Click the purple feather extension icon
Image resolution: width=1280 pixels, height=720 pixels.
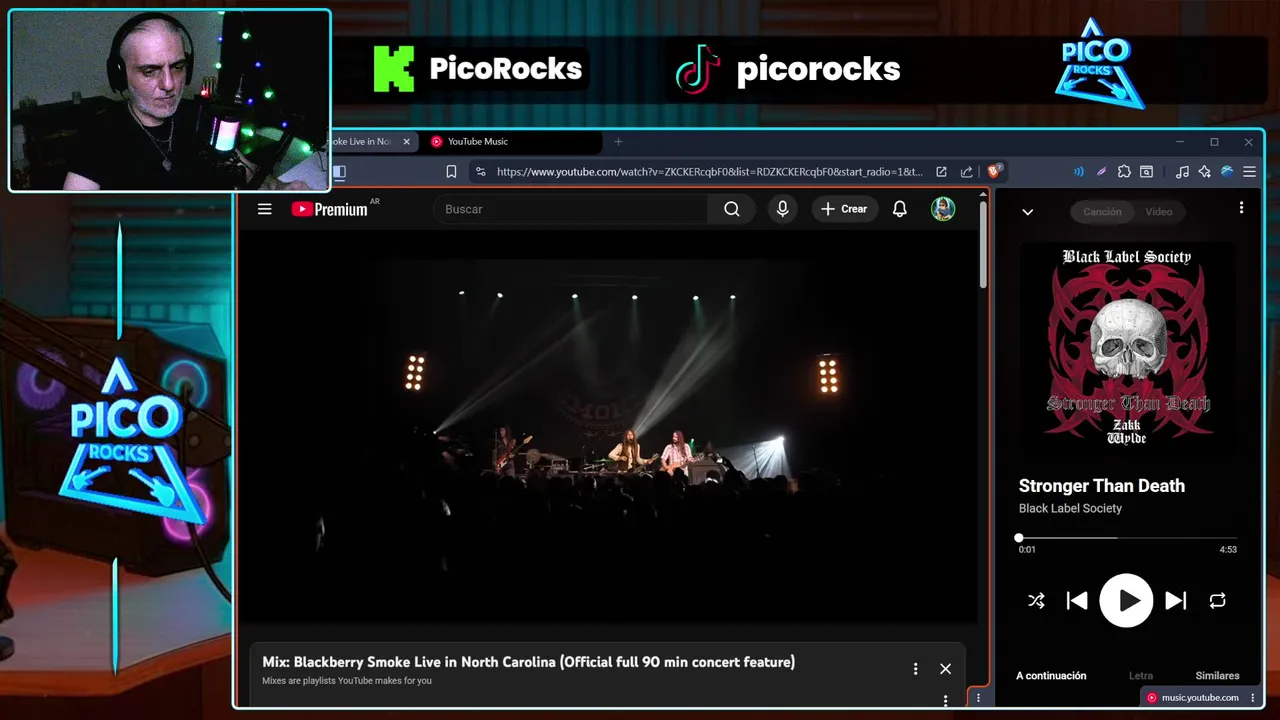[x=1101, y=172]
